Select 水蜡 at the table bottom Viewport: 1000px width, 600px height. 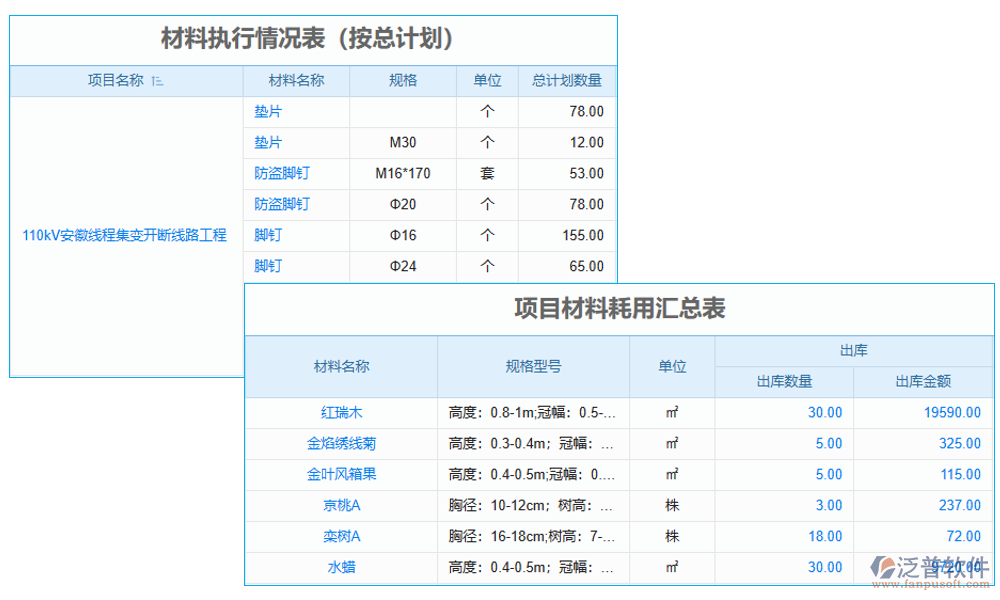tap(341, 567)
